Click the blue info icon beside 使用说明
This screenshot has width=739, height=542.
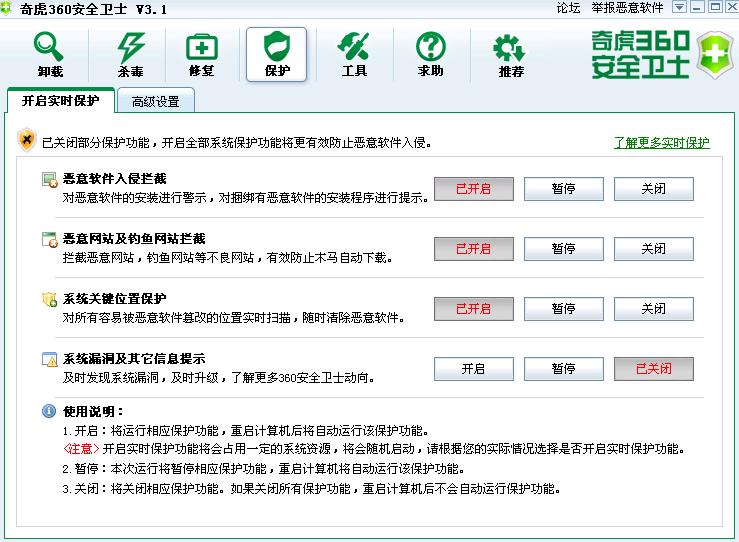coord(49,411)
